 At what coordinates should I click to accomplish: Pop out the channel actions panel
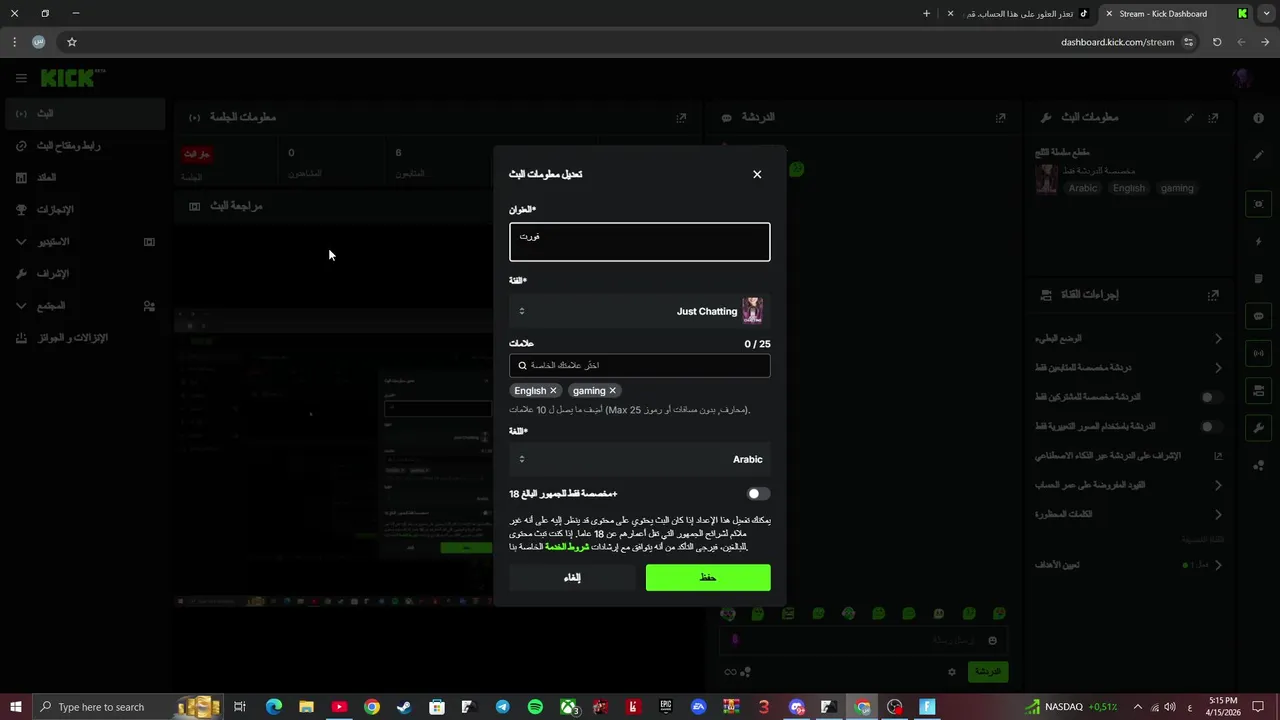pyautogui.click(x=1213, y=295)
